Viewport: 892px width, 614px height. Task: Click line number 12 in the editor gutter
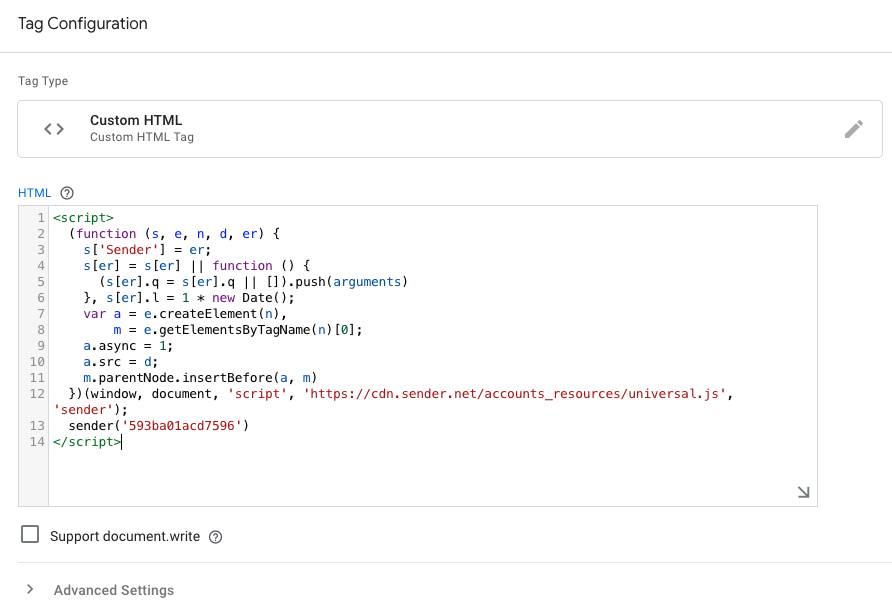click(36, 394)
